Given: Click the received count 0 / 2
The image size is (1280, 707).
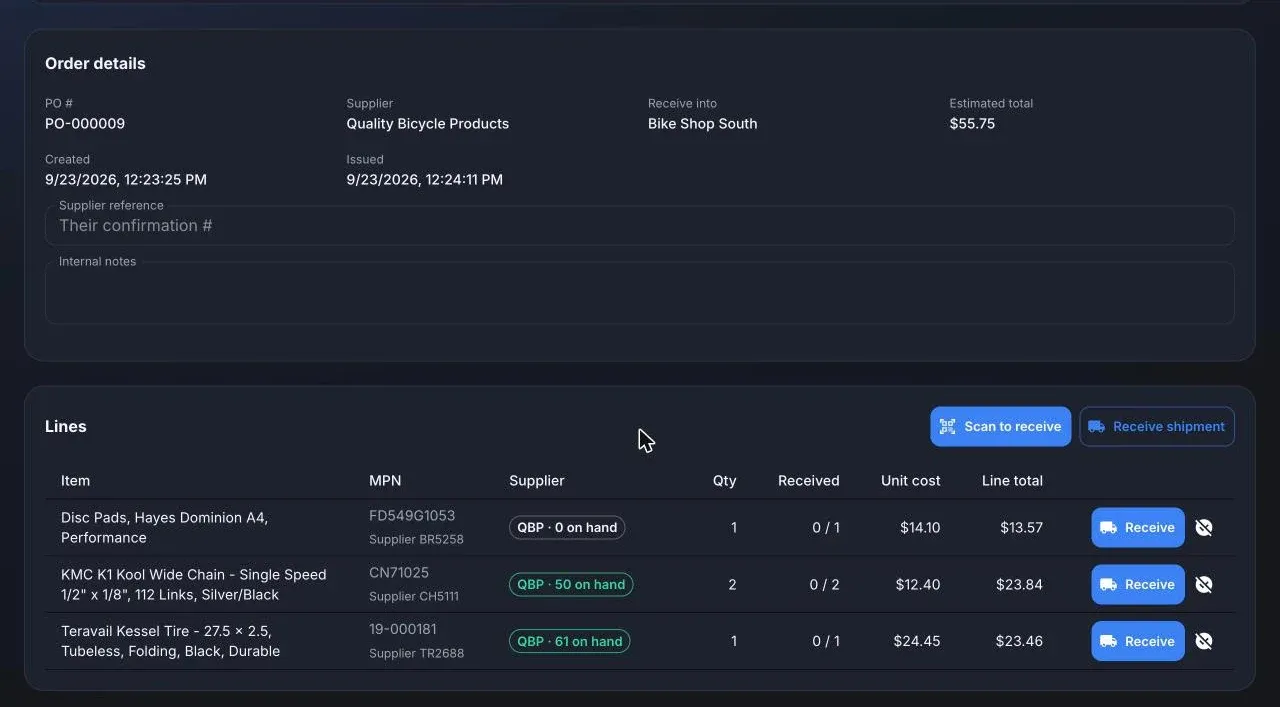Looking at the screenshot, I should (825, 584).
